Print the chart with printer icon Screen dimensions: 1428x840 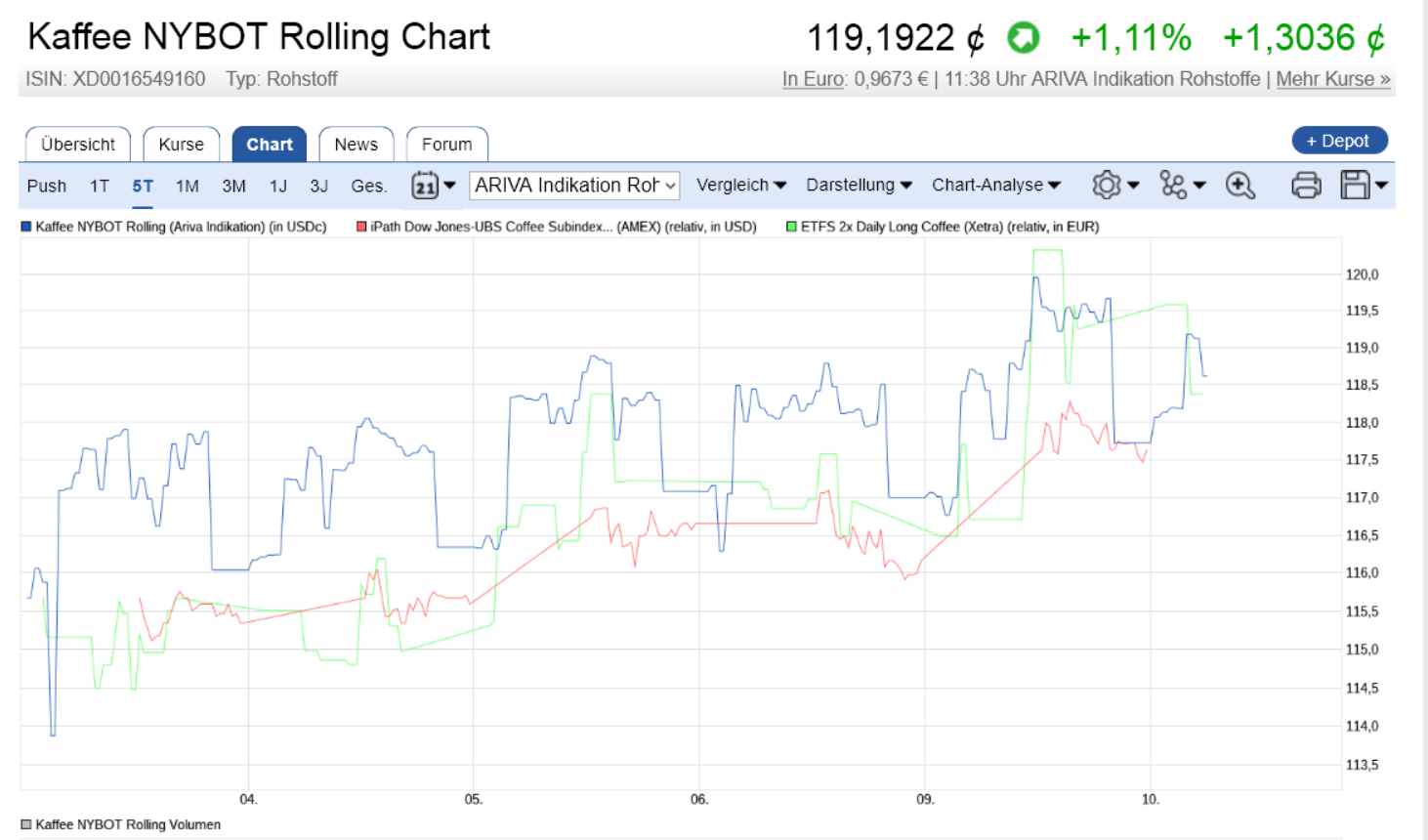tap(1306, 186)
